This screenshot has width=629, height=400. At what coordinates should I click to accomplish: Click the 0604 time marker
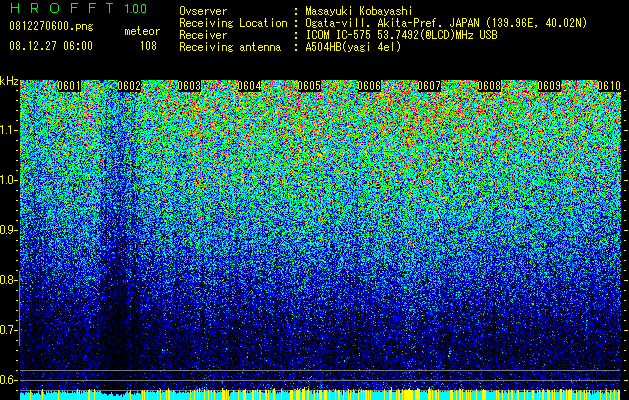[x=250, y=86]
